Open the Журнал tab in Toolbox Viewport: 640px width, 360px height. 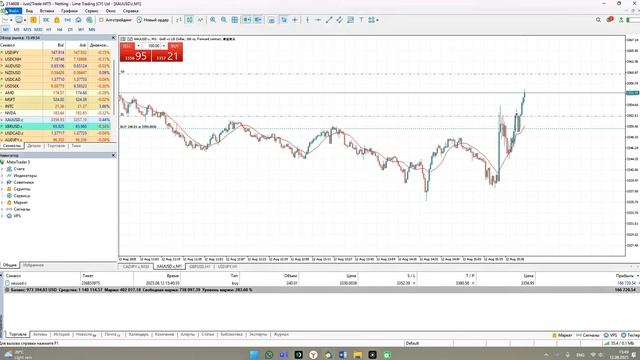(281, 334)
